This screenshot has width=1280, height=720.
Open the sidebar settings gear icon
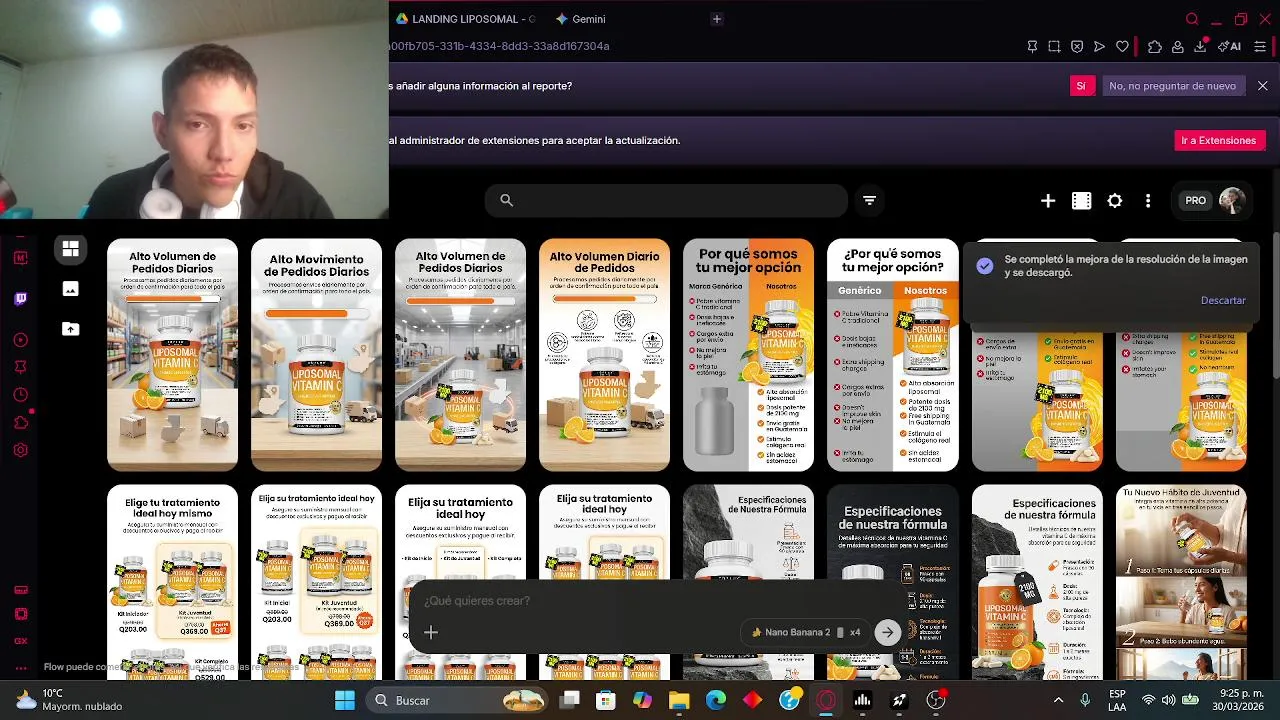20,450
